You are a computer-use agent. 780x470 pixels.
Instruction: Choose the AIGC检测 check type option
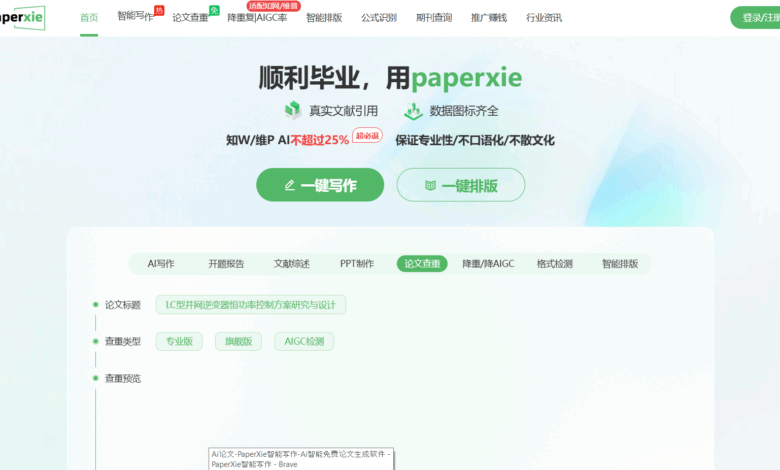(x=304, y=341)
